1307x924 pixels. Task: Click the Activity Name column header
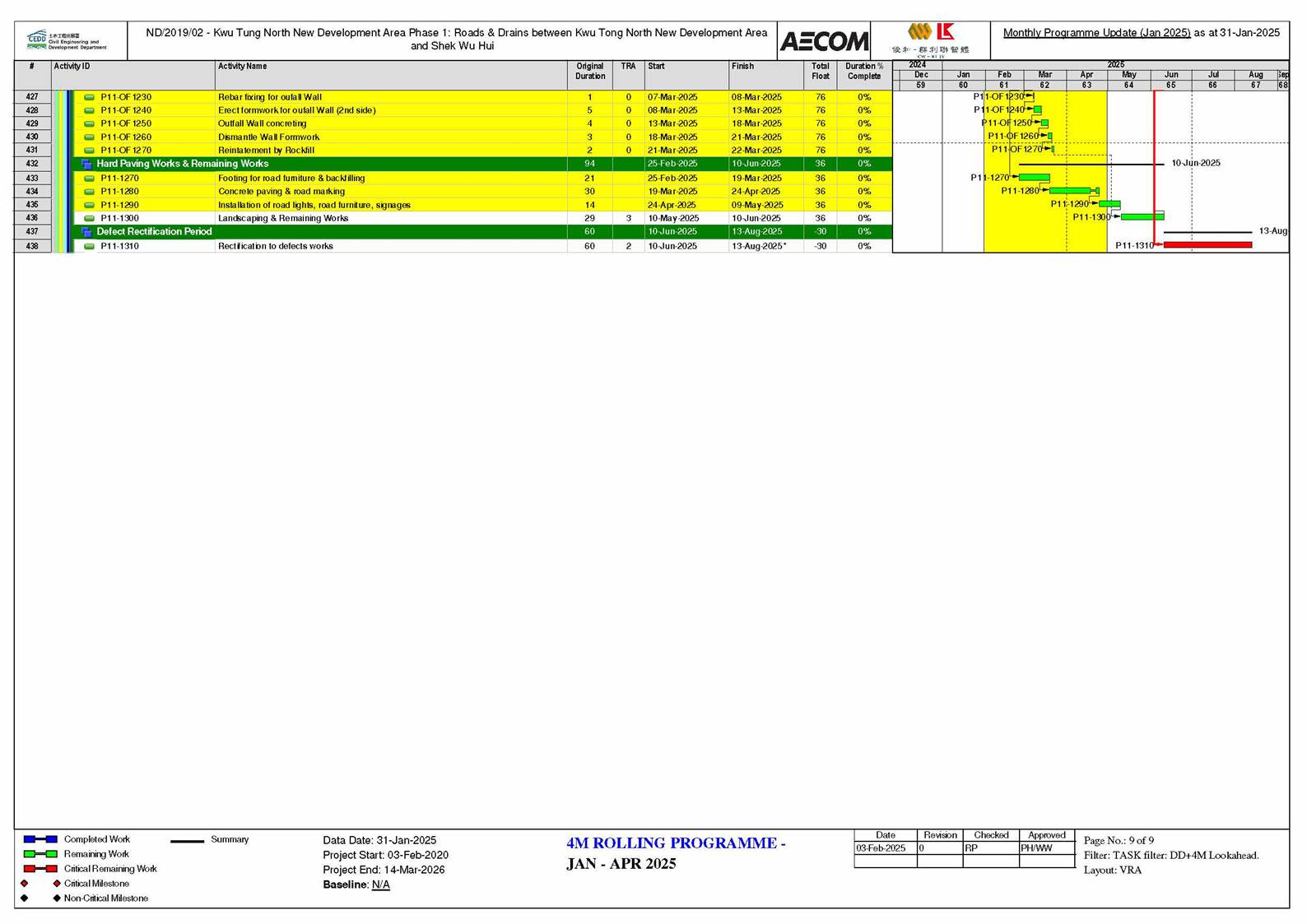[x=242, y=67]
